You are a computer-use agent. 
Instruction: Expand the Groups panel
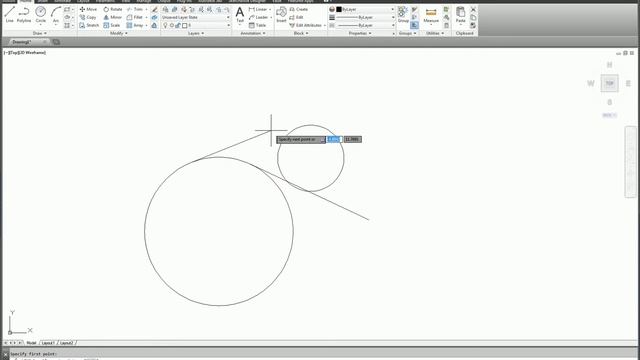coord(407,33)
